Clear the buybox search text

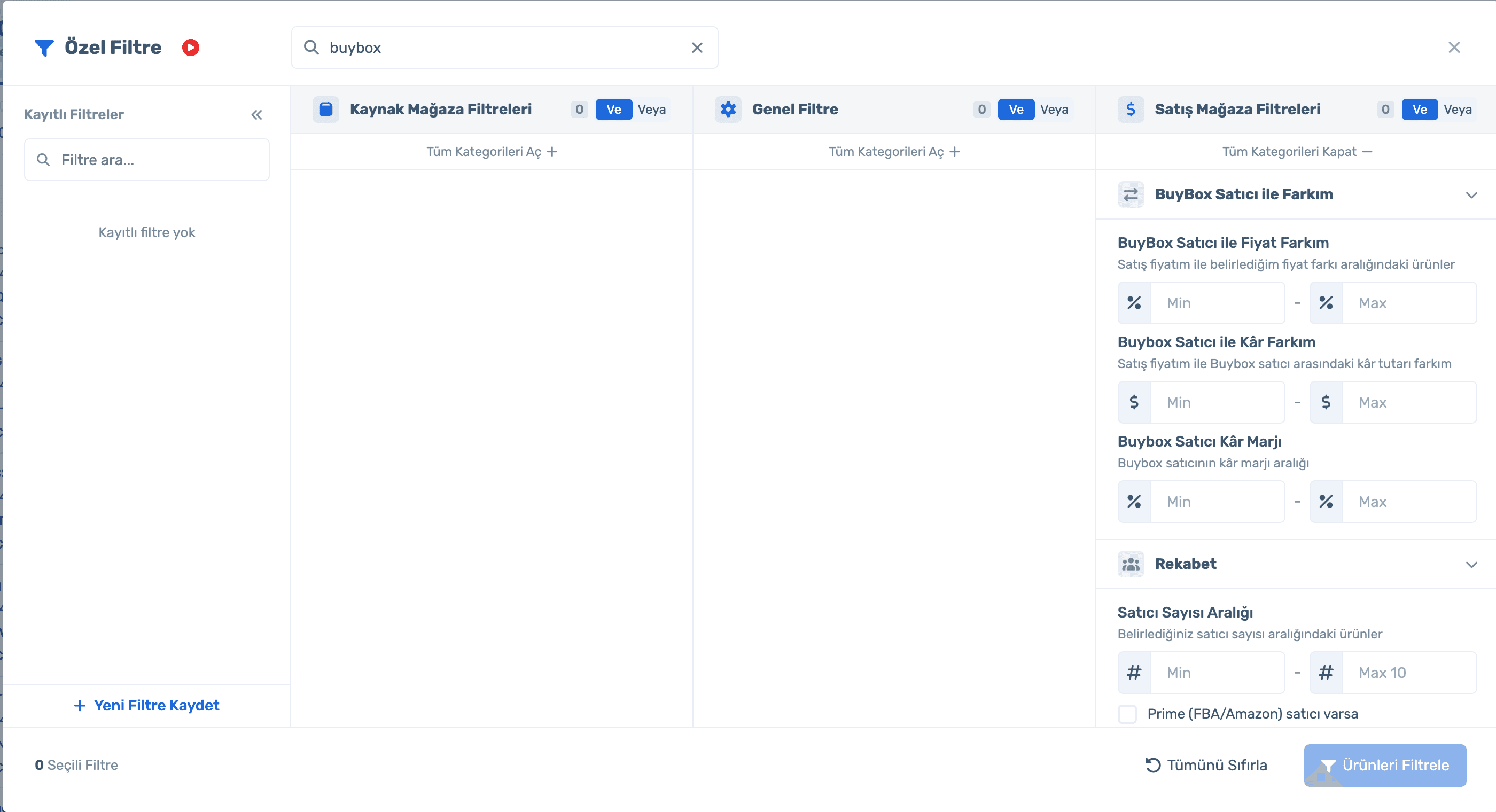click(x=697, y=48)
